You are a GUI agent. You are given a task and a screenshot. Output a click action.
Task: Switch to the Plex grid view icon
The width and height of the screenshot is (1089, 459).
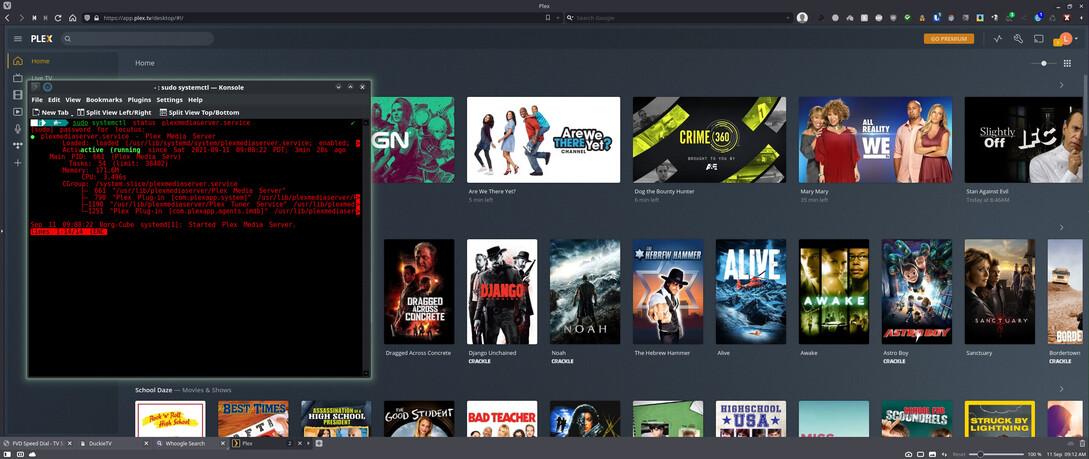(1067, 63)
